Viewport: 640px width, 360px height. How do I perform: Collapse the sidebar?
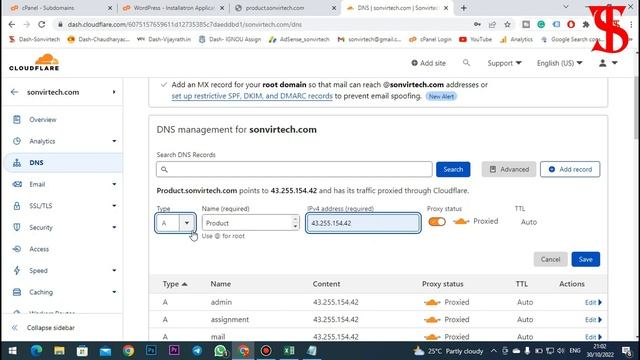[x=44, y=328]
